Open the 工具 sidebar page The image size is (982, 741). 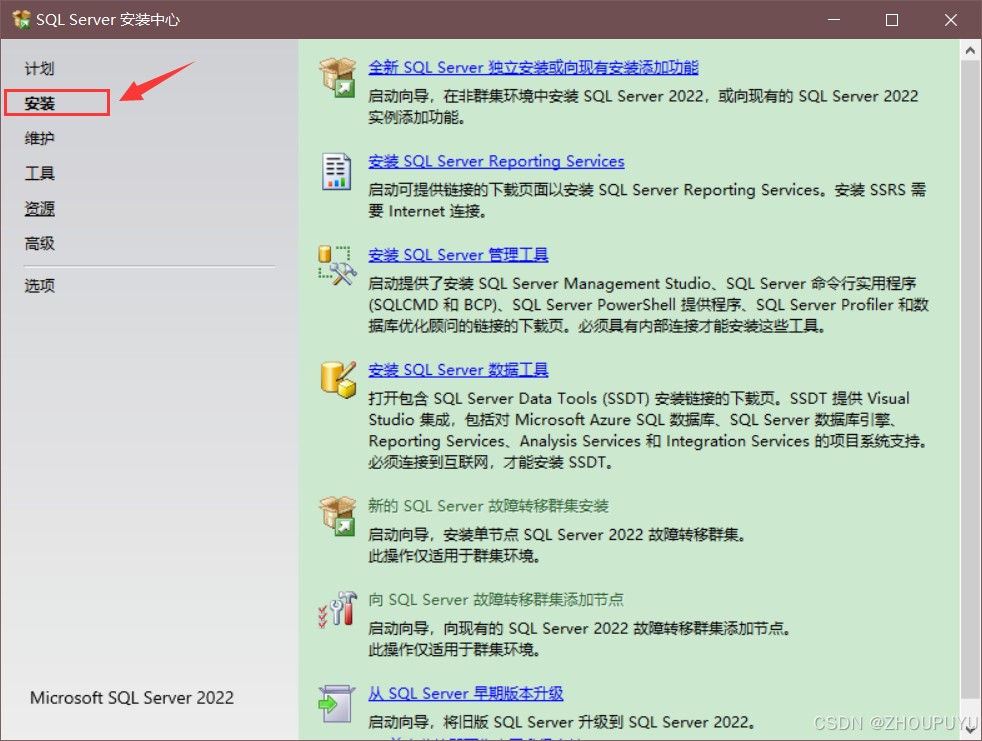click(40, 173)
